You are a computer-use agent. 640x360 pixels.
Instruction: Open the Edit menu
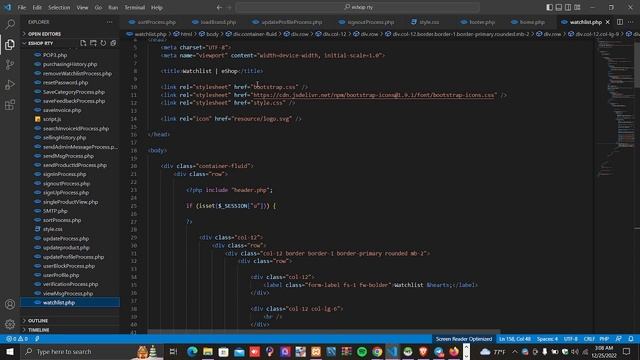tap(37, 7)
